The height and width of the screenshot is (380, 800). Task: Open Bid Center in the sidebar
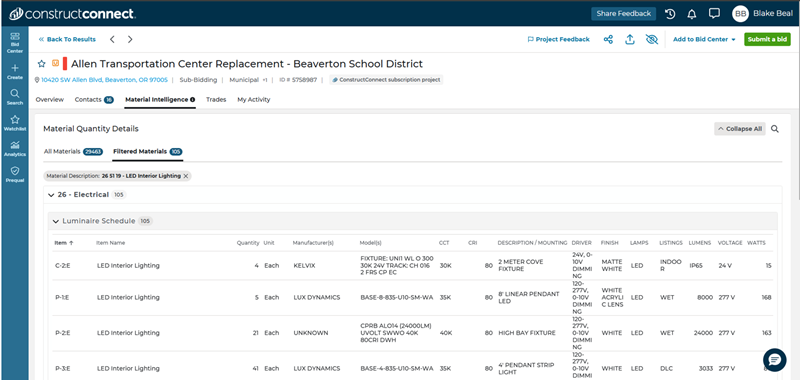point(15,42)
